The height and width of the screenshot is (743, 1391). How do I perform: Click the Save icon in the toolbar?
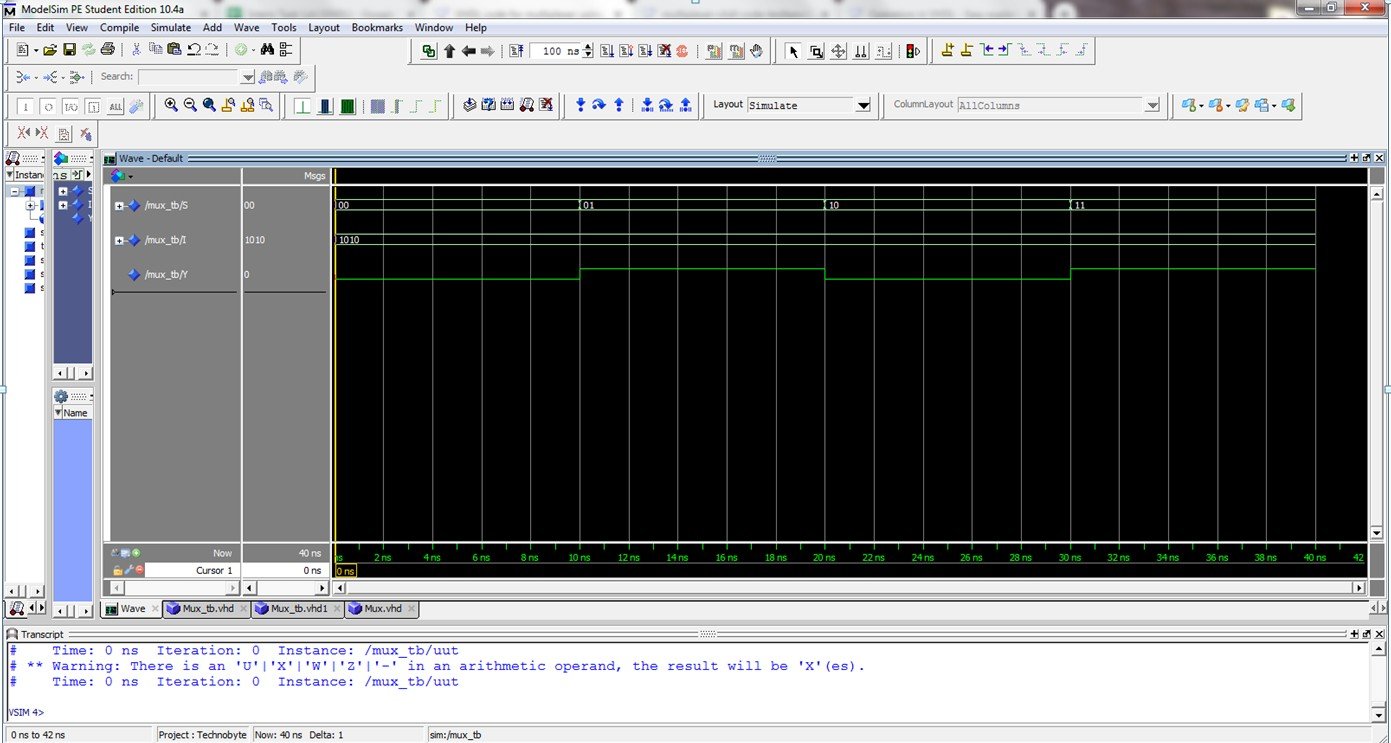[69, 50]
